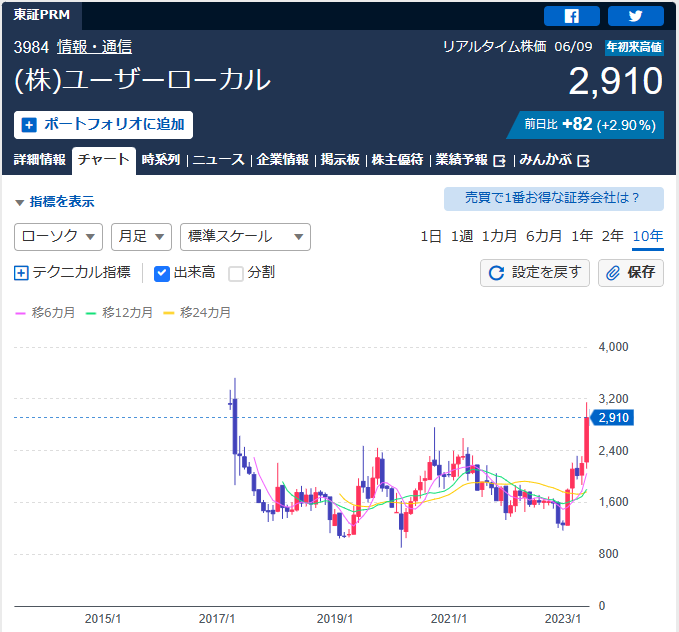Share the page via Twitter icon
This screenshot has width=679, height=632.
(635, 16)
